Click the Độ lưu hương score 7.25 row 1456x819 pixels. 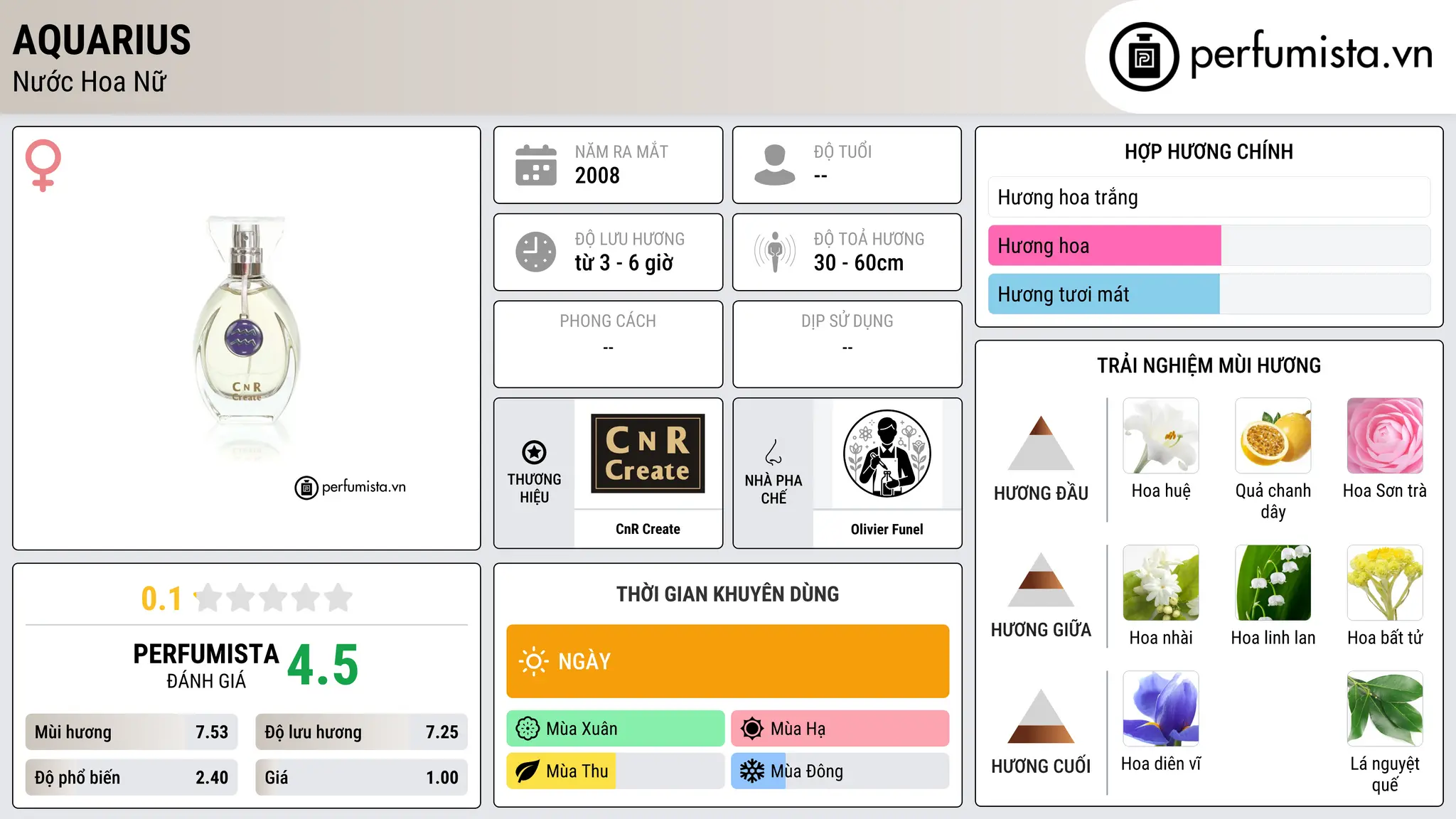[x=361, y=732]
